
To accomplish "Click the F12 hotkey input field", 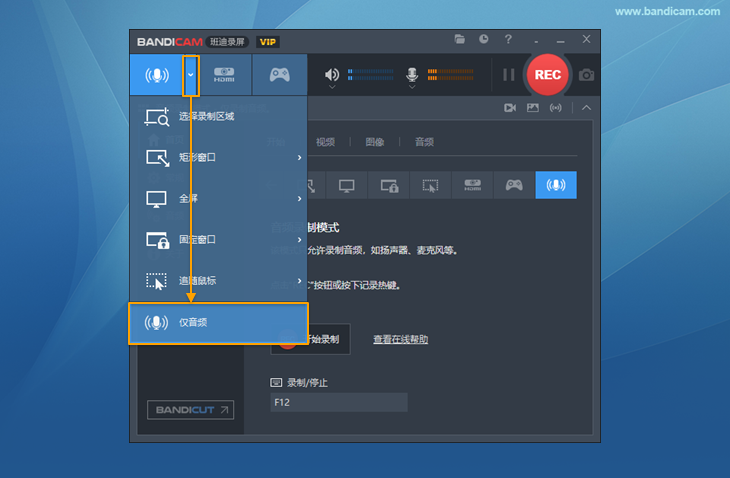I will pos(339,402).
